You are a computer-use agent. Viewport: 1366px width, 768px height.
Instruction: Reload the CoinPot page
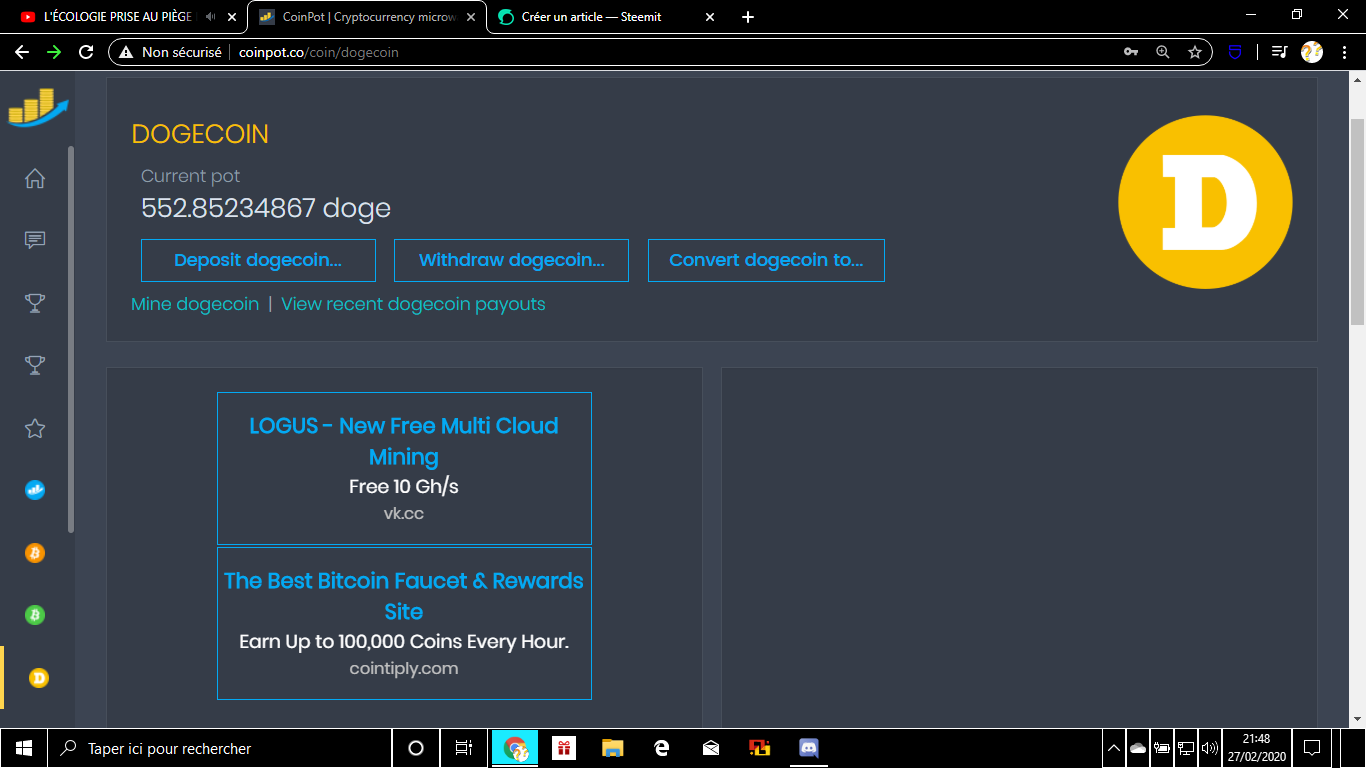coord(86,52)
